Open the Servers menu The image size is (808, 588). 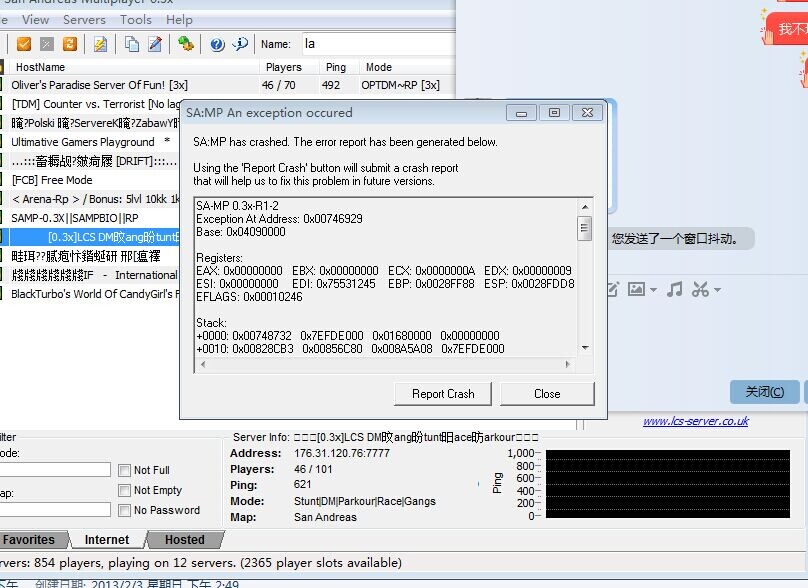pos(84,20)
